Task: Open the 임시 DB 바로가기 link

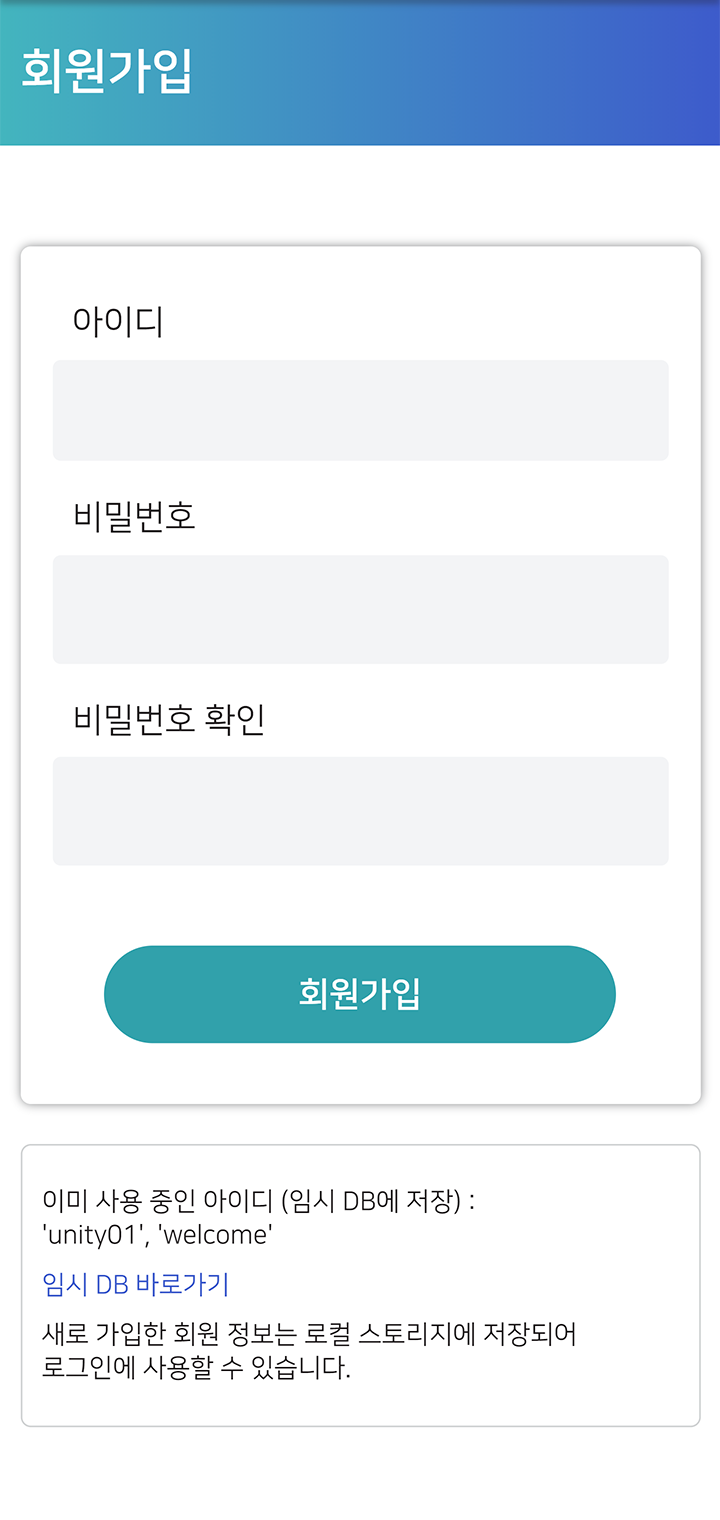Action: 136,1284
